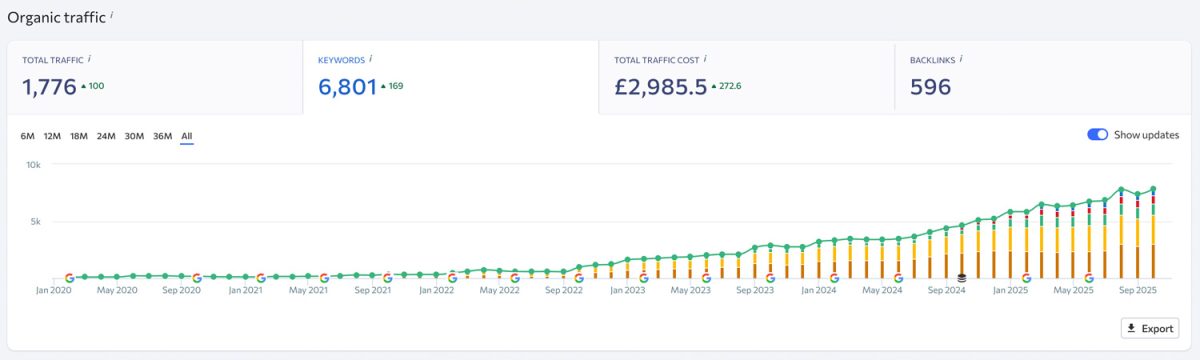Open the Google update marker beside May 2023
Image resolution: width=1200 pixels, height=360 pixels.
point(707,278)
